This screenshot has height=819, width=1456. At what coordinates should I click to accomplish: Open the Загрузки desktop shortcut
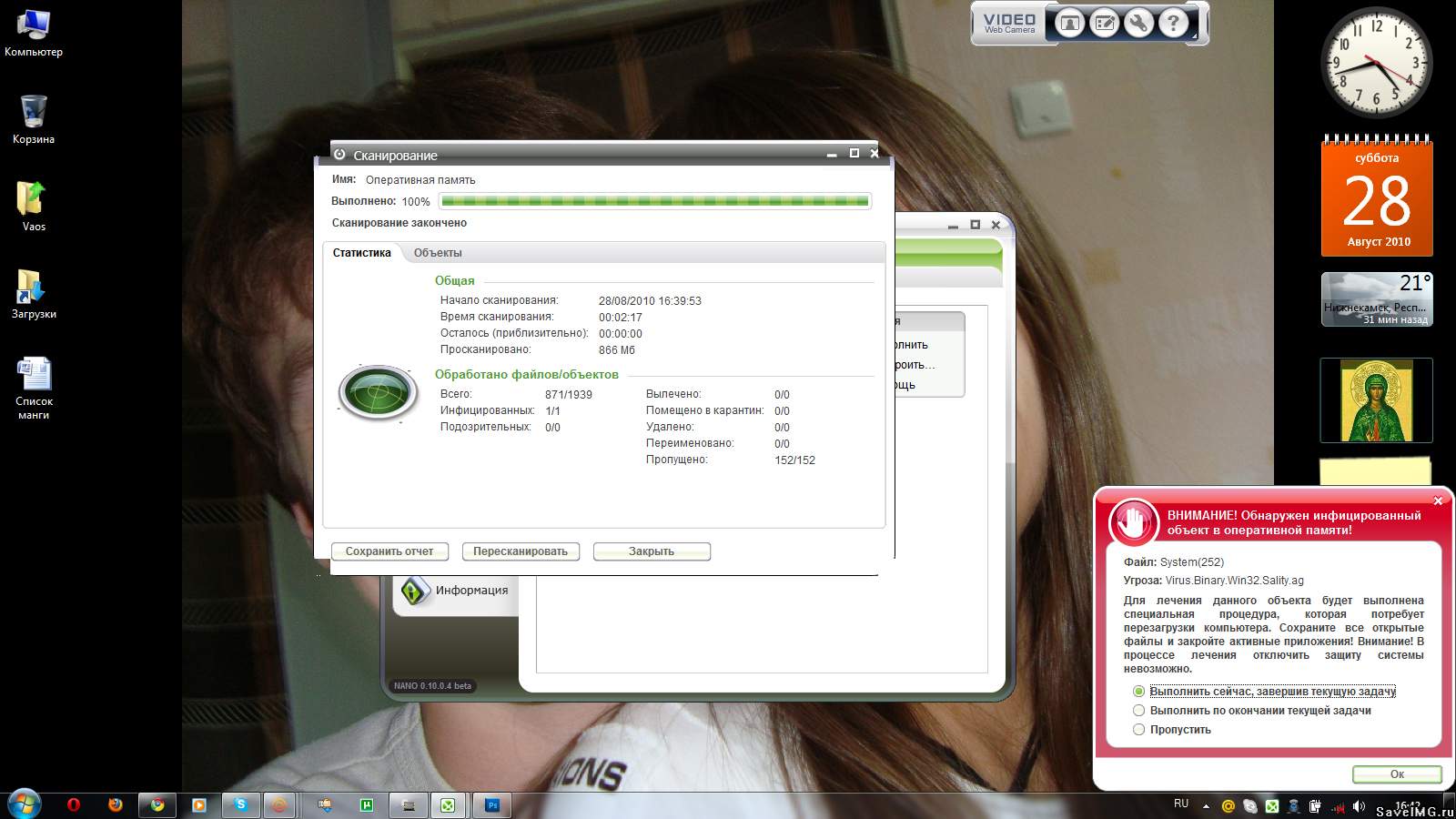pos(34,294)
